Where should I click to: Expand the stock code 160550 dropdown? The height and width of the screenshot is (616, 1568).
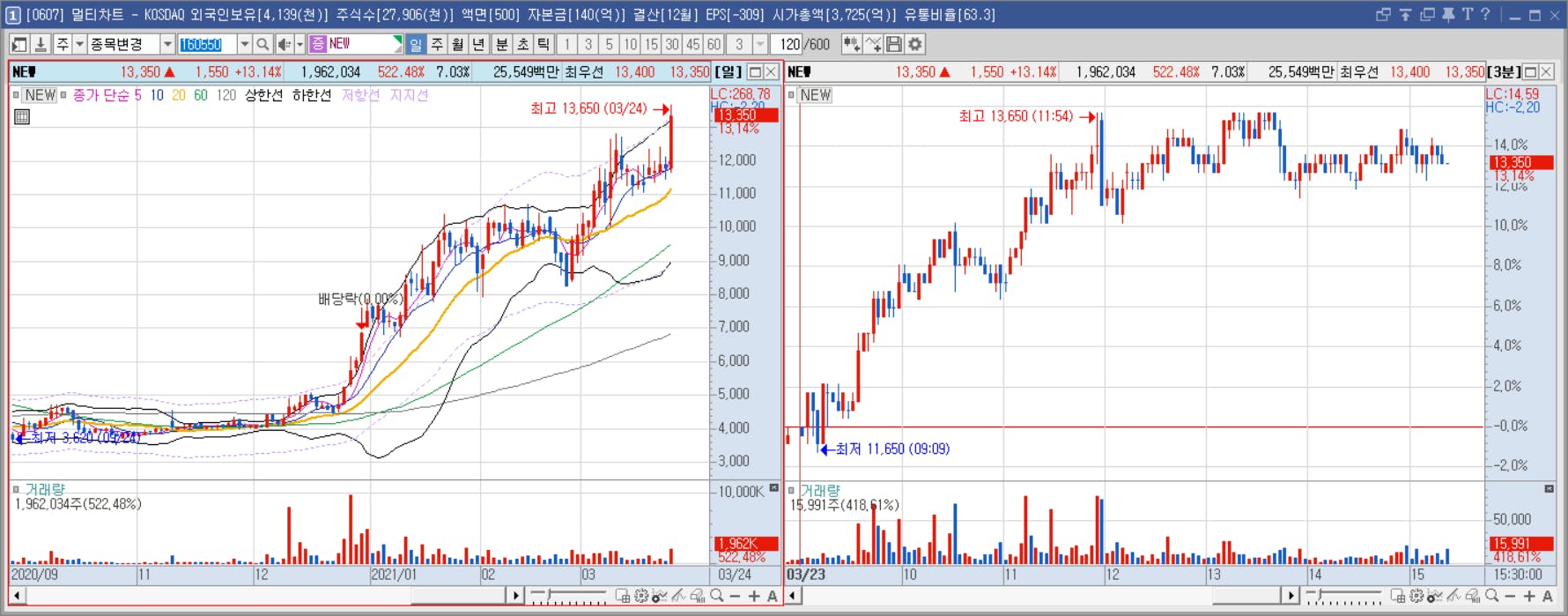click(244, 44)
